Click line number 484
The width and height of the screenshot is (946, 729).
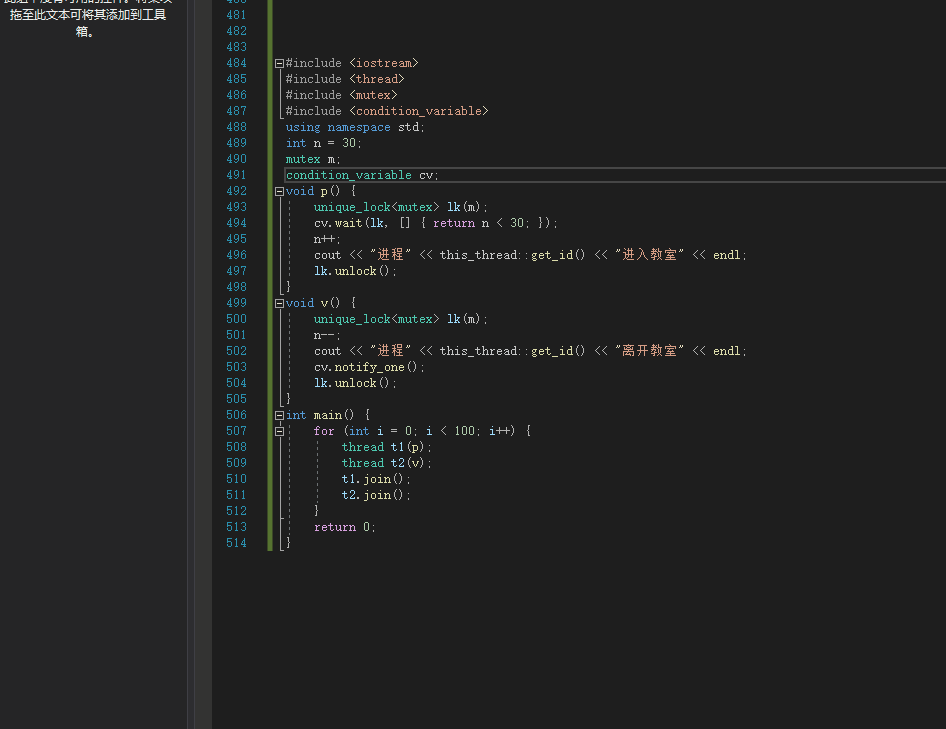click(236, 63)
